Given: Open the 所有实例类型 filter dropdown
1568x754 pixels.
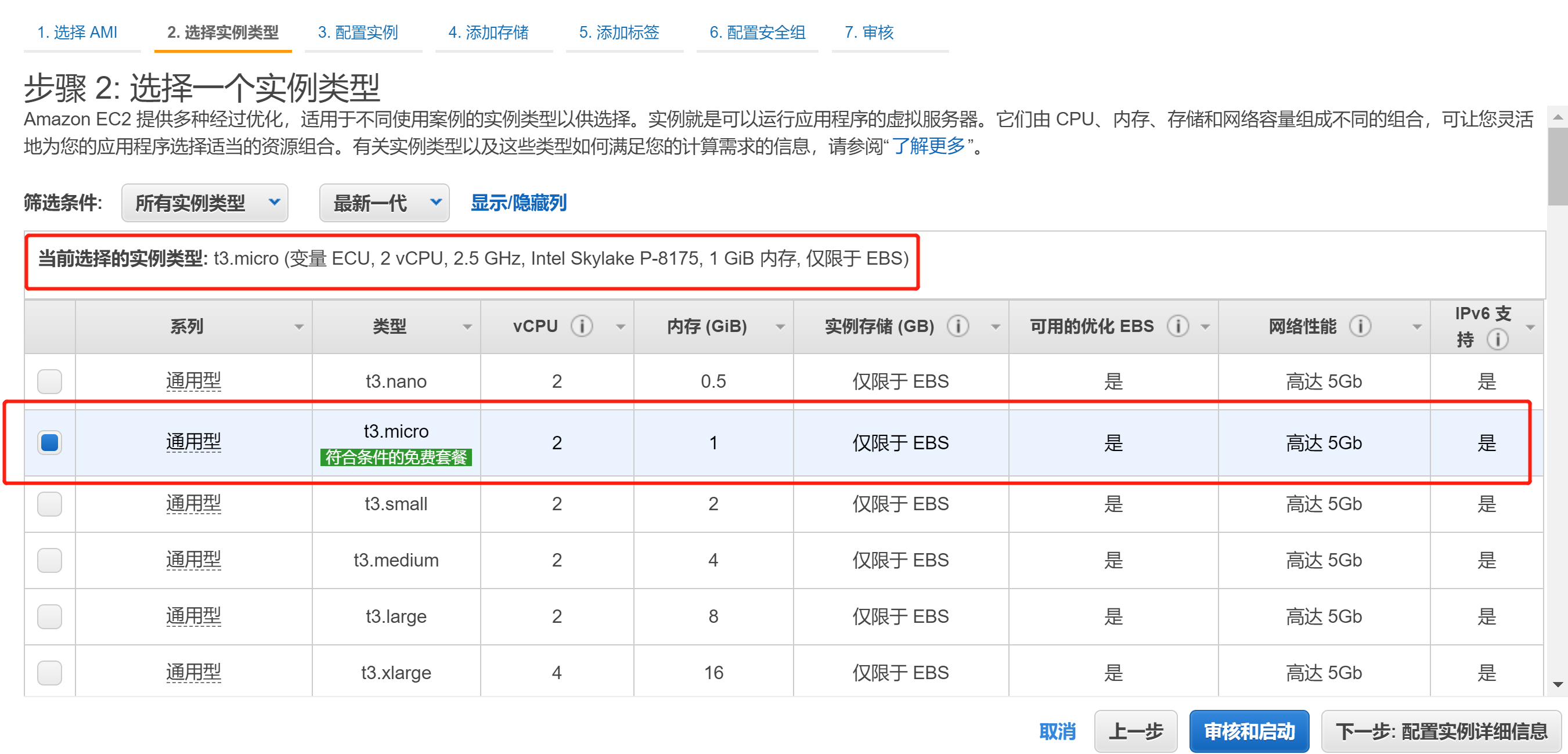Looking at the screenshot, I should 204,203.
